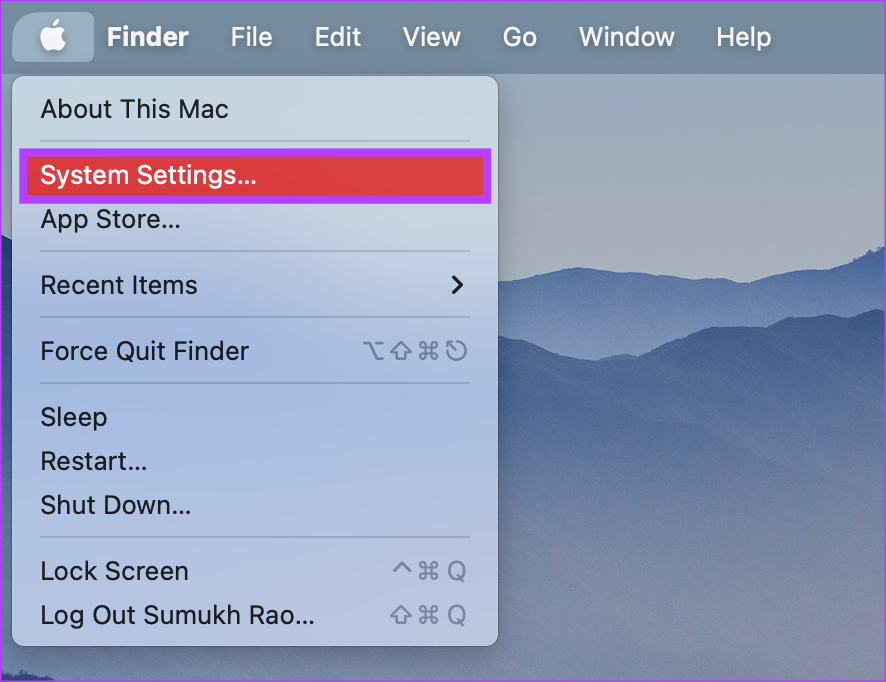Choose the App Store entry
Screen dimensions: 886x682
pyautogui.click(x=110, y=220)
